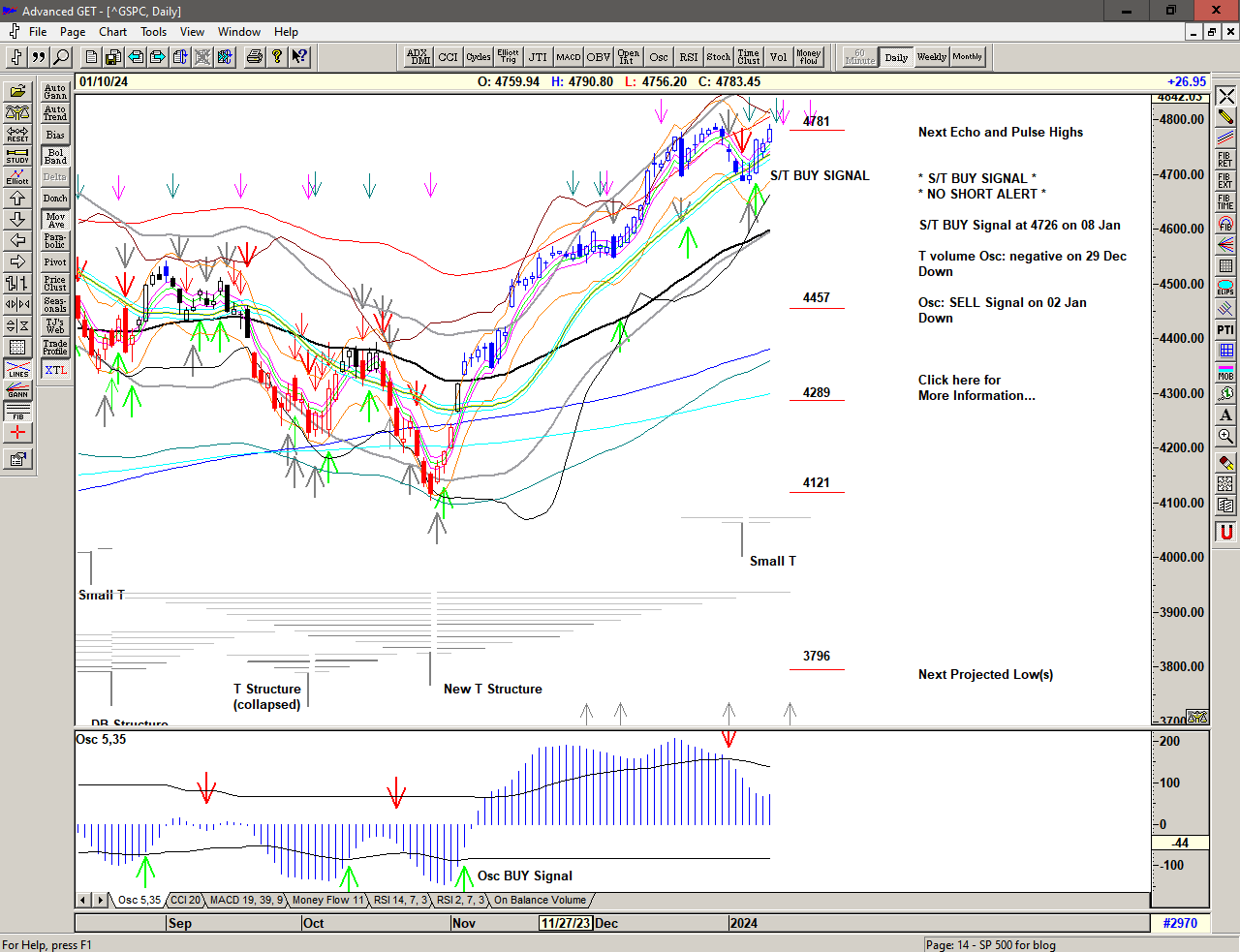Image resolution: width=1240 pixels, height=952 pixels.
Task: Toggle the Bol Band overlay button
Action: 55,156
